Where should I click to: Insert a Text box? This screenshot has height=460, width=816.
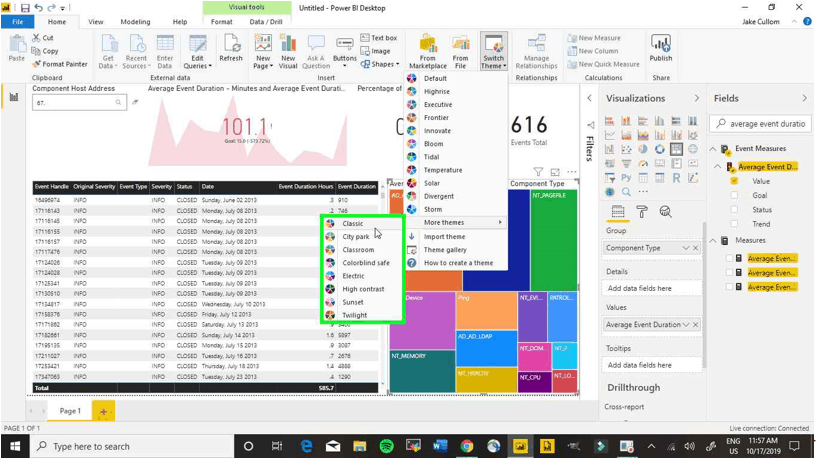pyautogui.click(x=379, y=38)
